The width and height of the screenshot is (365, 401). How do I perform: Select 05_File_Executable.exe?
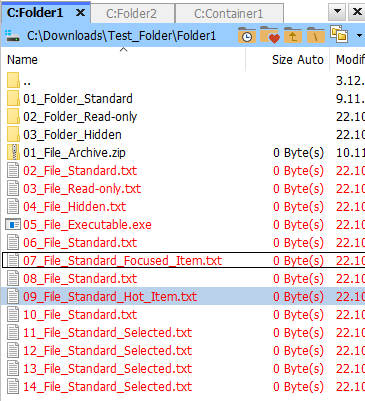(87, 225)
